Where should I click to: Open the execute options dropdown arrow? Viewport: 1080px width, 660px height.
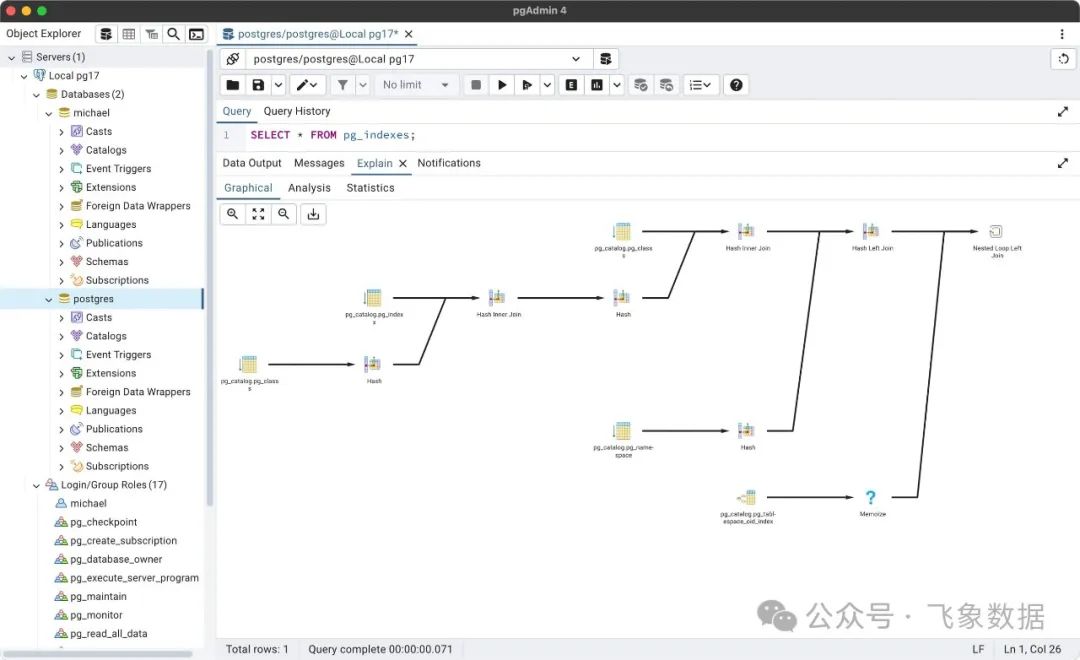pos(547,85)
